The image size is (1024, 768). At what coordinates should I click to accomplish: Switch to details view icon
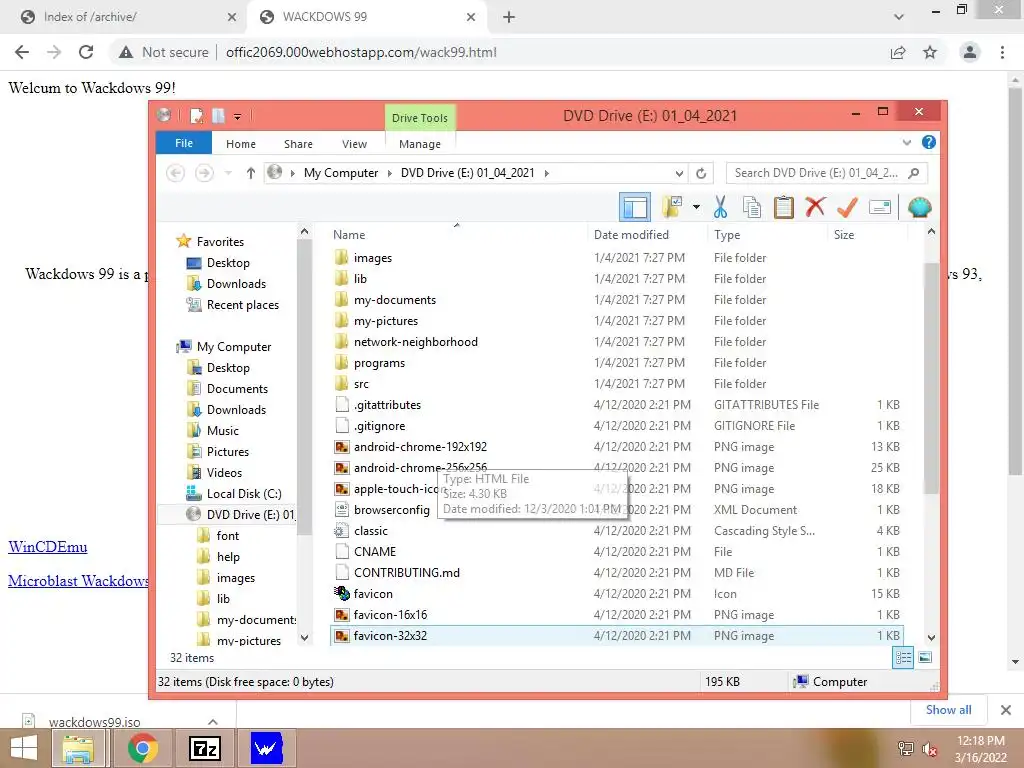pos(903,658)
